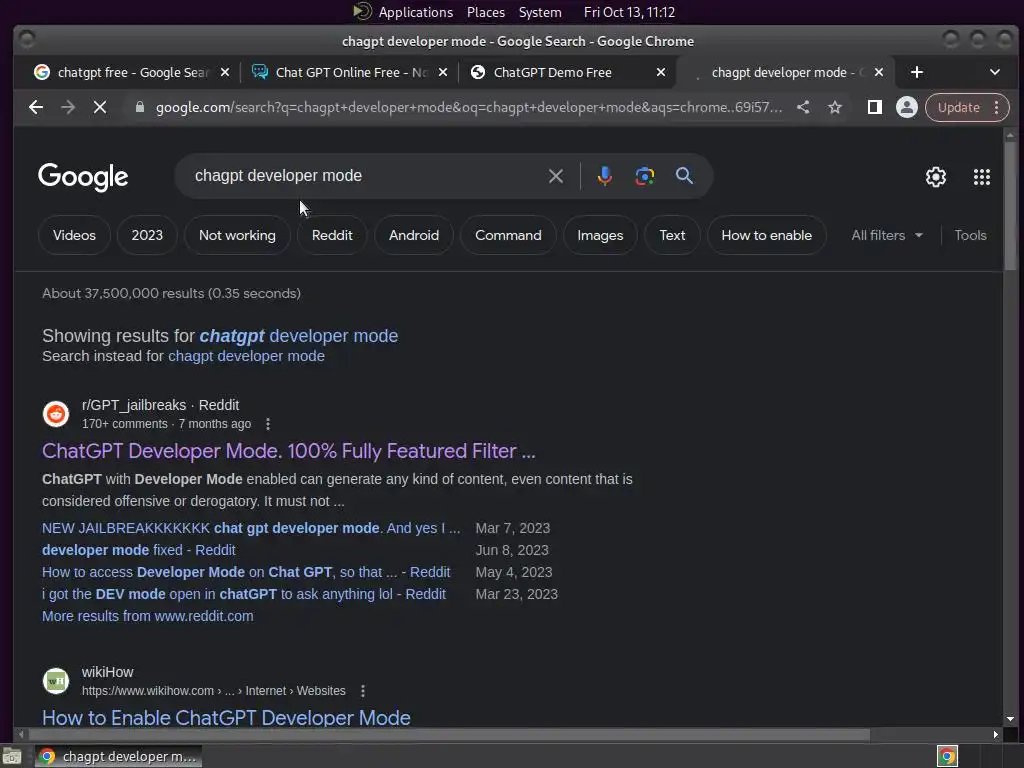
Task: Select the 'How to enable' chip
Action: click(x=767, y=235)
